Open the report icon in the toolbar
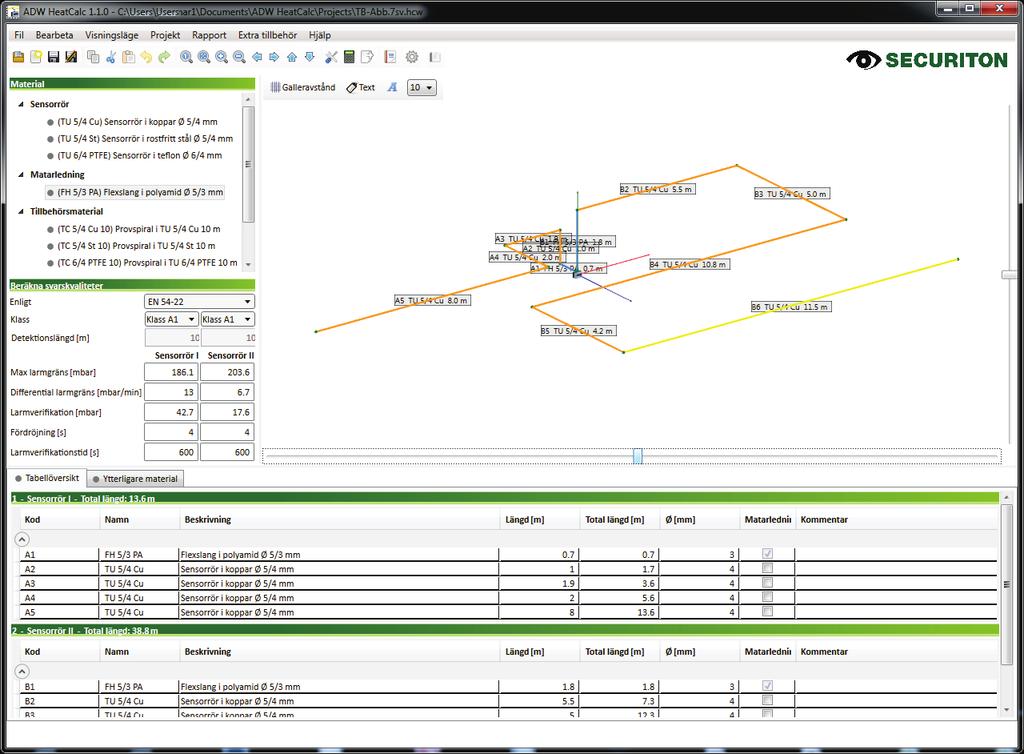 click(x=390, y=57)
